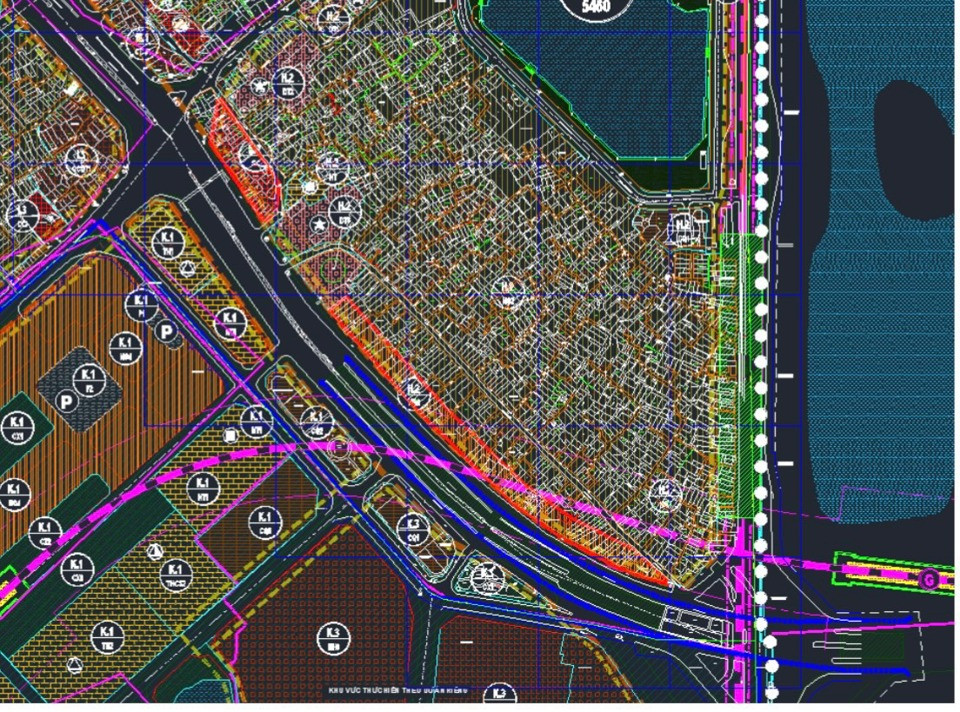The image size is (960, 712).
Task: Select the P parking symbol beside K.1 F2
Action: pyautogui.click(x=67, y=402)
